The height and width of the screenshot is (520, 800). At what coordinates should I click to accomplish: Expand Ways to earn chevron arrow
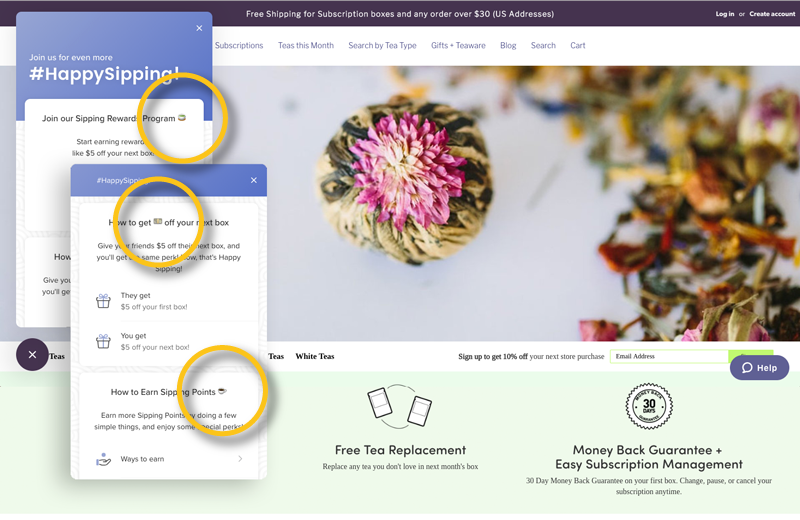click(240, 459)
